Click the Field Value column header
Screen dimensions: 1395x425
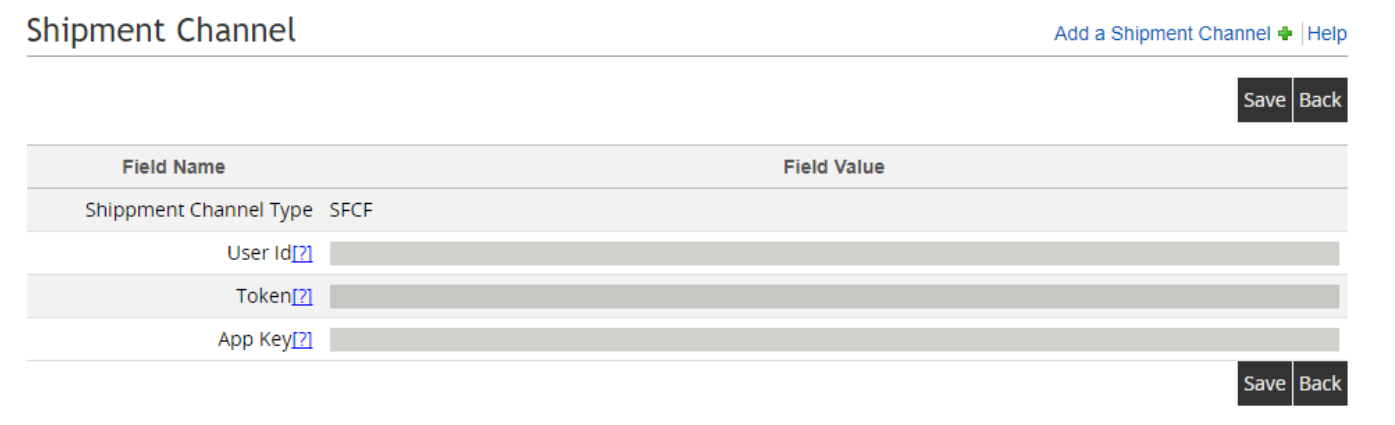click(834, 167)
